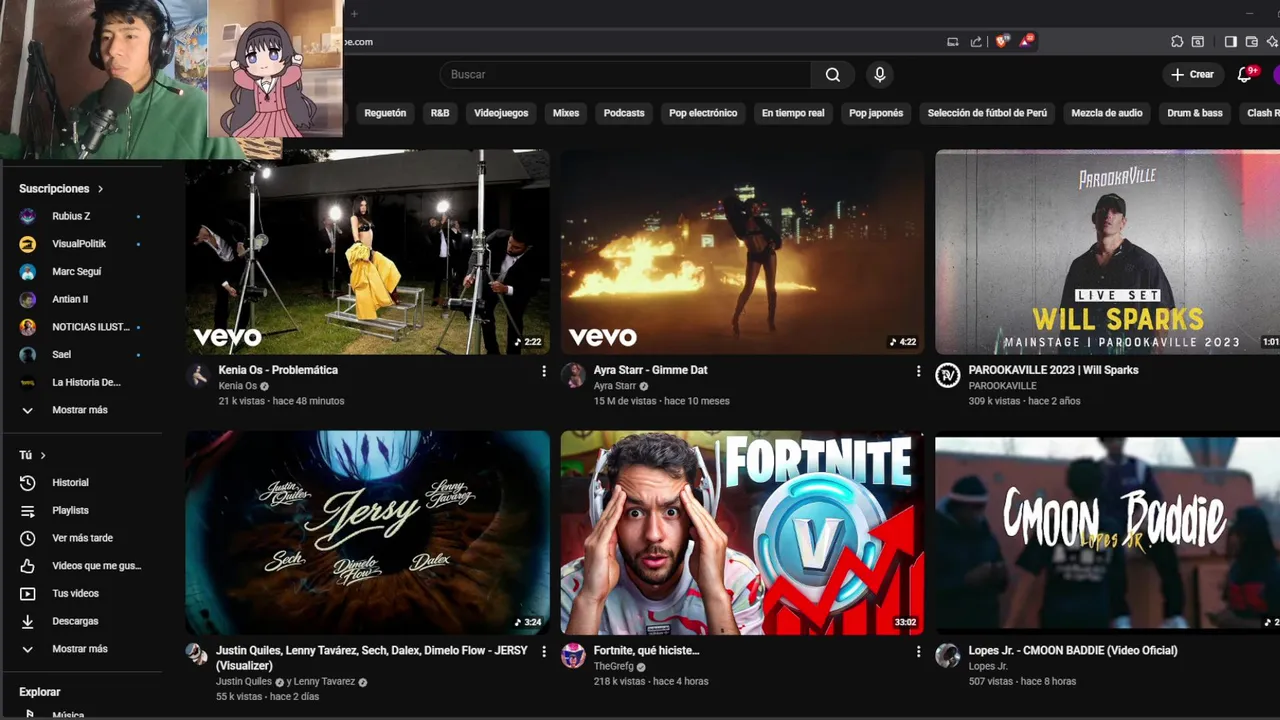Screen dimensions: 1280x720
Task: Open VisualPolitik subscription channel
Action: coord(80,244)
